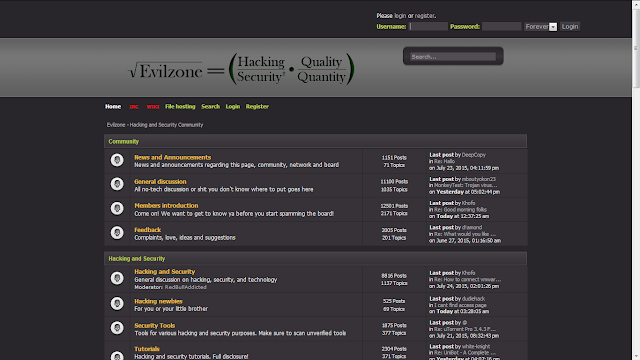Open the General discussion board
This screenshot has width=640, height=360.
[160, 182]
